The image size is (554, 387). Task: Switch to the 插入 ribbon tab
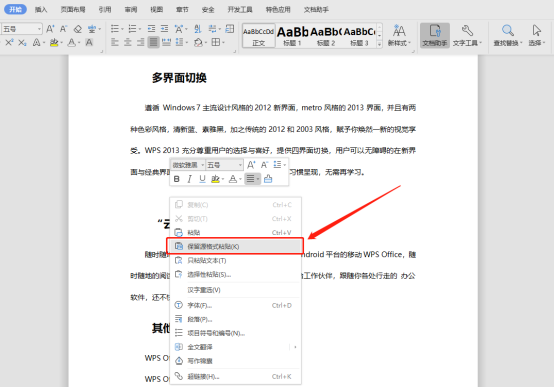41,10
